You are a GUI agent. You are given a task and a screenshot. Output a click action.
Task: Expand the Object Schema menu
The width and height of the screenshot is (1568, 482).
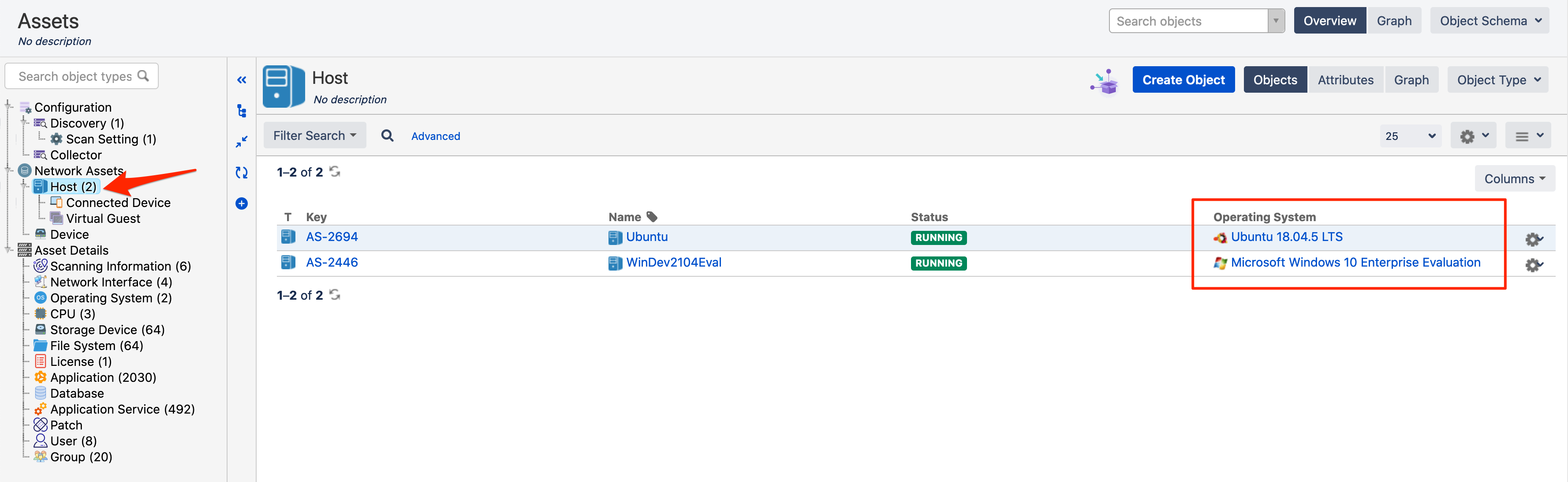click(1489, 21)
